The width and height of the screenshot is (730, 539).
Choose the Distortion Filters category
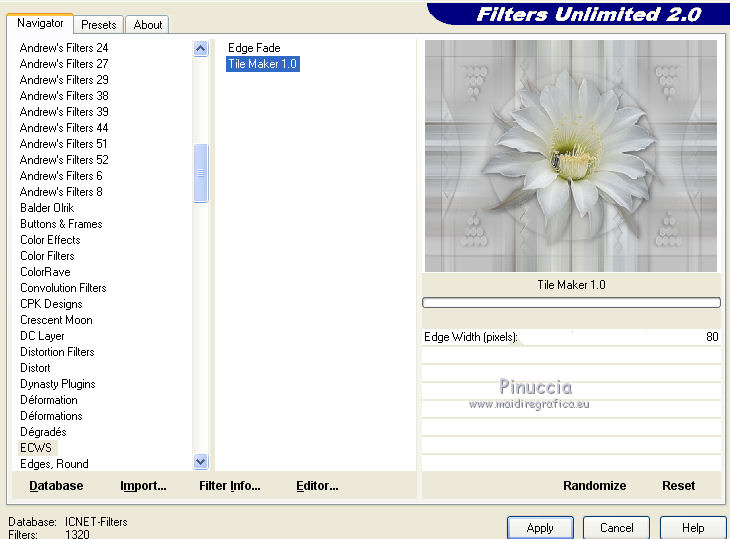[57, 352]
